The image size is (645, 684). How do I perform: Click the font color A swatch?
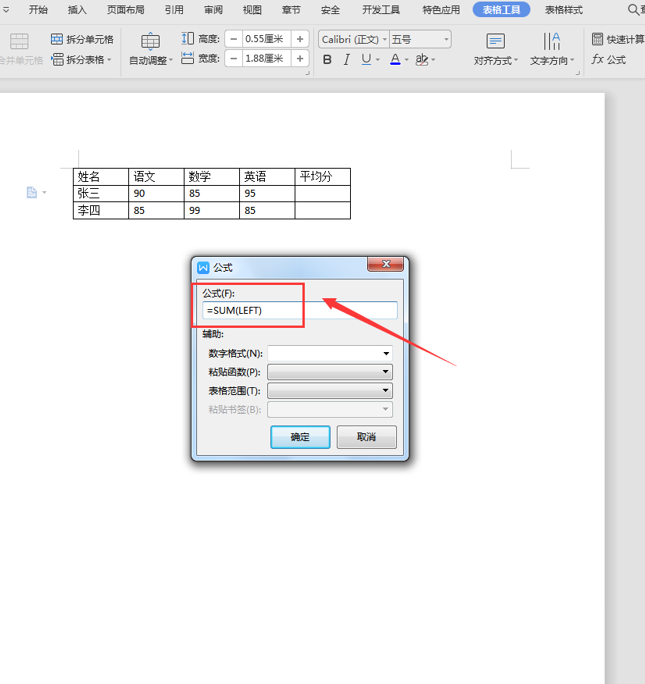point(395,60)
